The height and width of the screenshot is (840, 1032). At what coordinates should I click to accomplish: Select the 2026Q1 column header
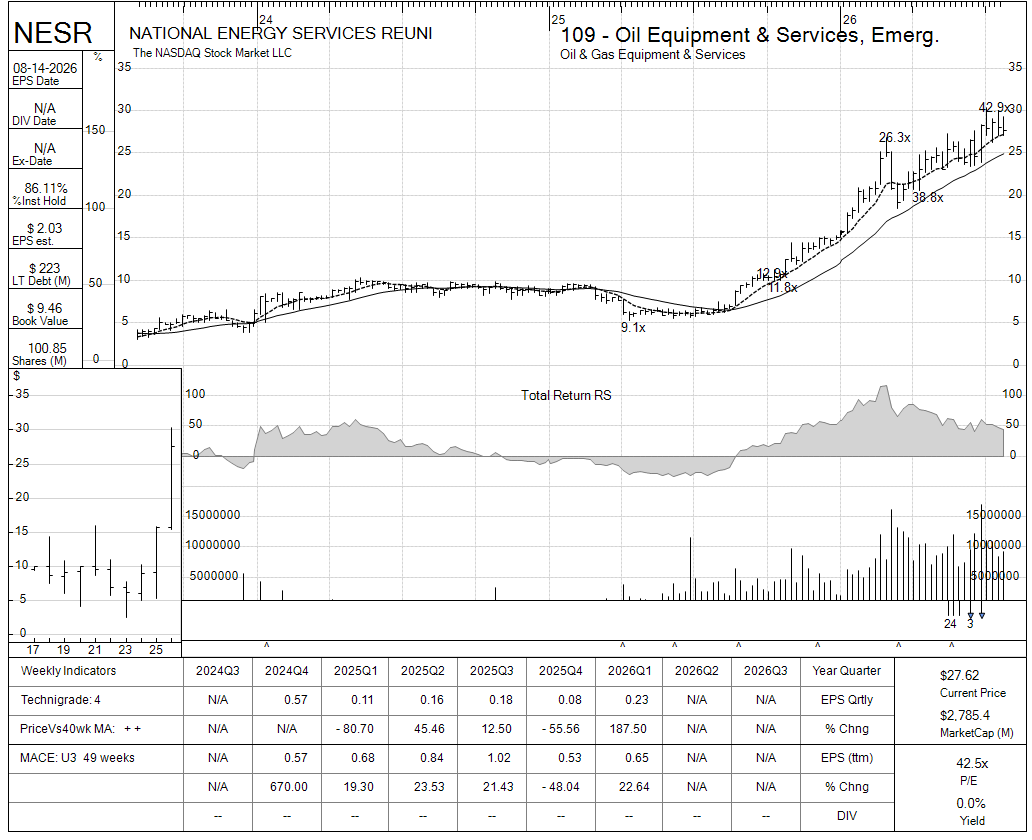pos(629,671)
